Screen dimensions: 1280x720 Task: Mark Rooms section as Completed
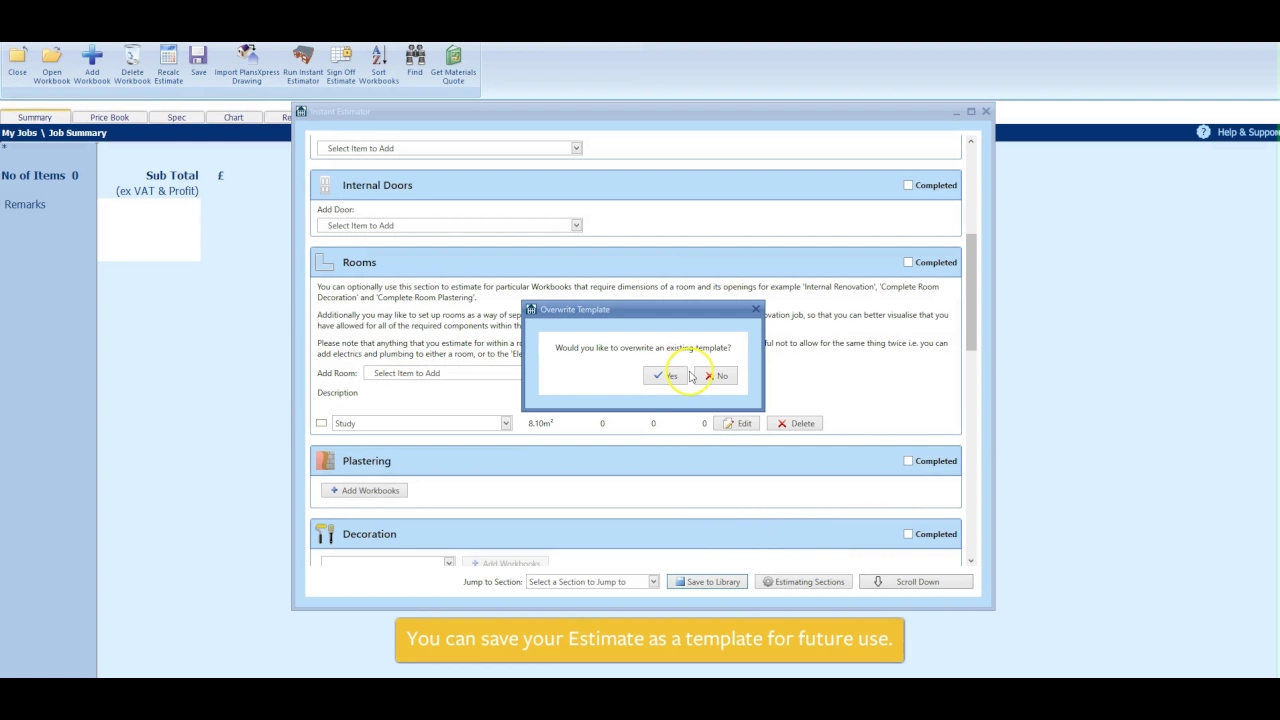[908, 262]
